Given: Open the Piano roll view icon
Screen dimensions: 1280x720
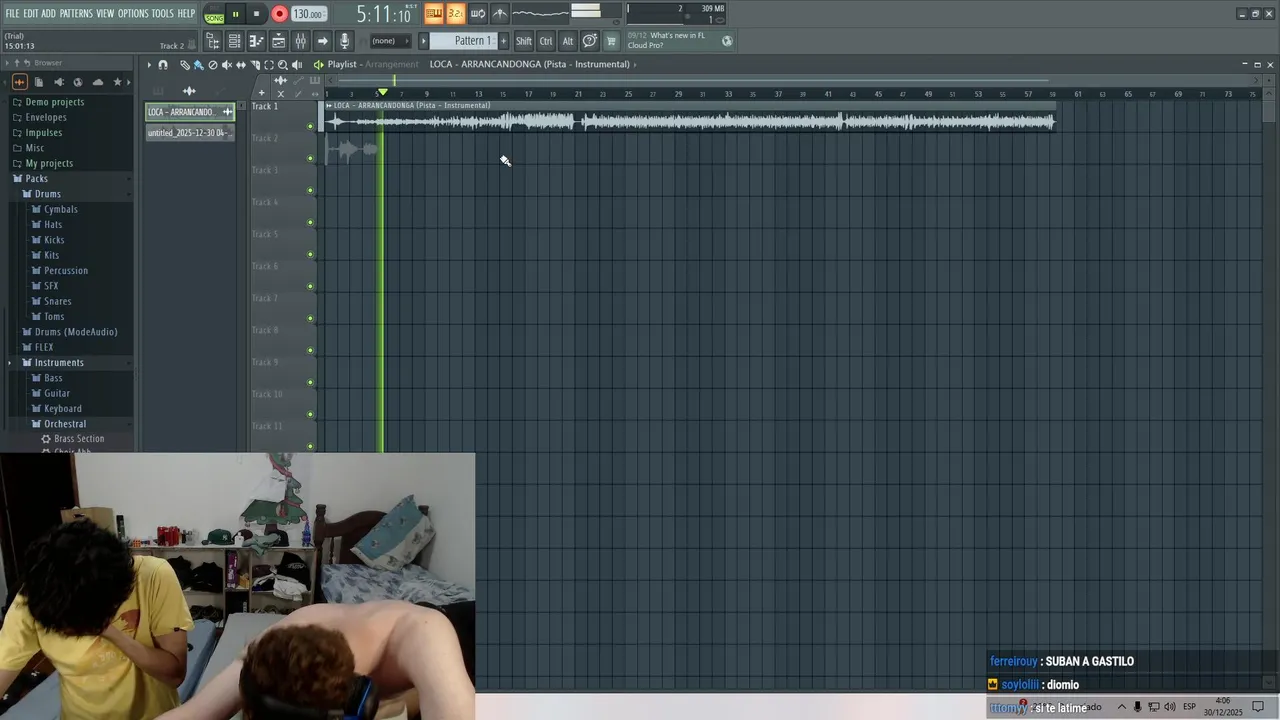Looking at the screenshot, I should 256,41.
